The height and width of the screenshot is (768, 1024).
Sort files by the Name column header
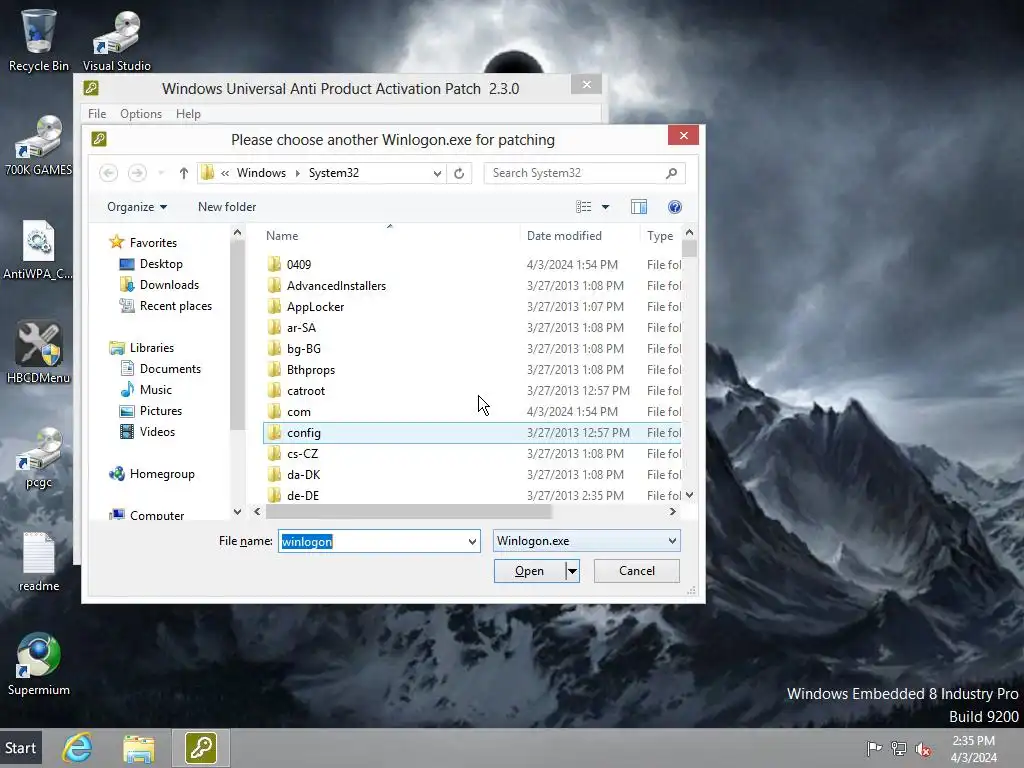click(x=281, y=236)
